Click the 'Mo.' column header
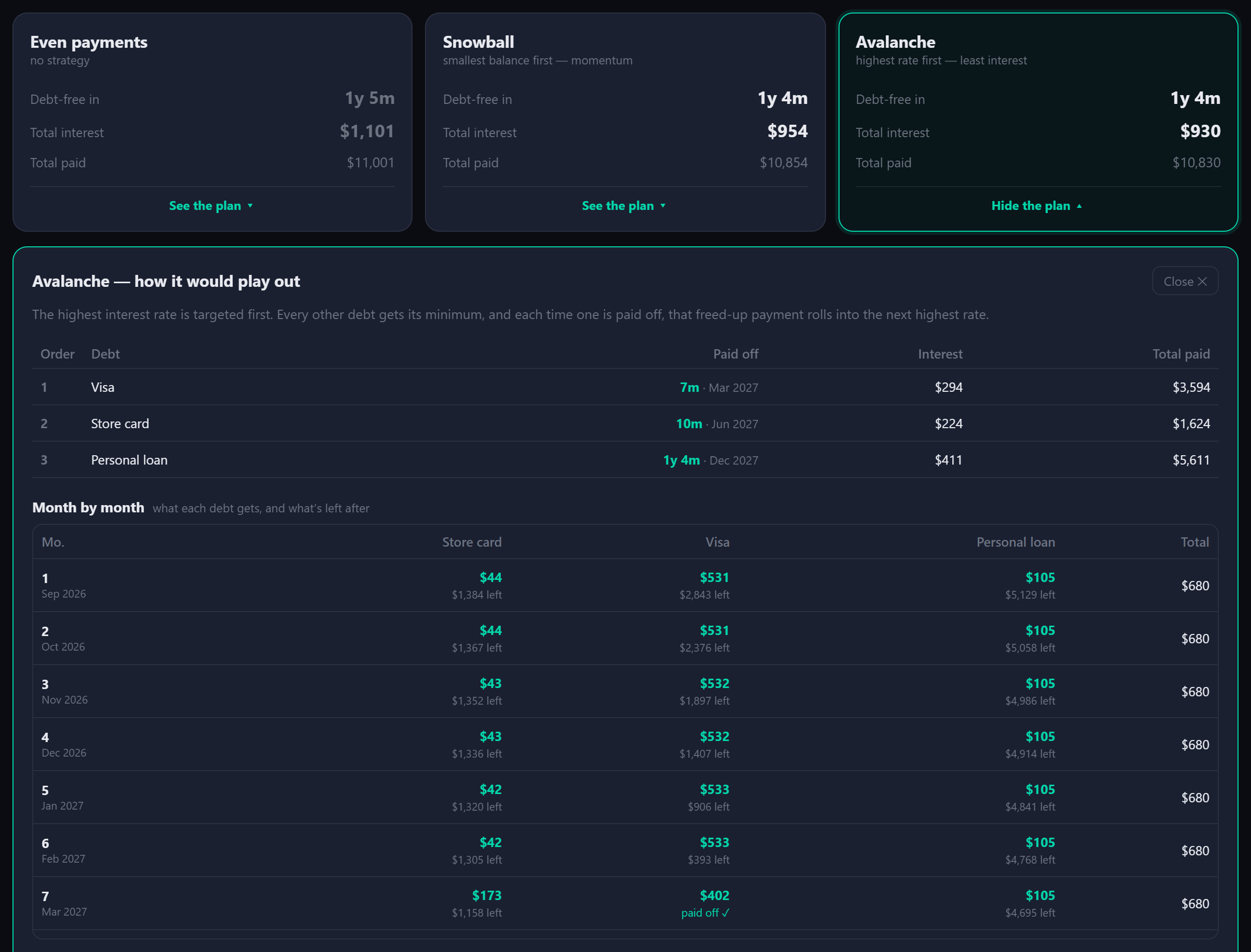 (x=52, y=543)
